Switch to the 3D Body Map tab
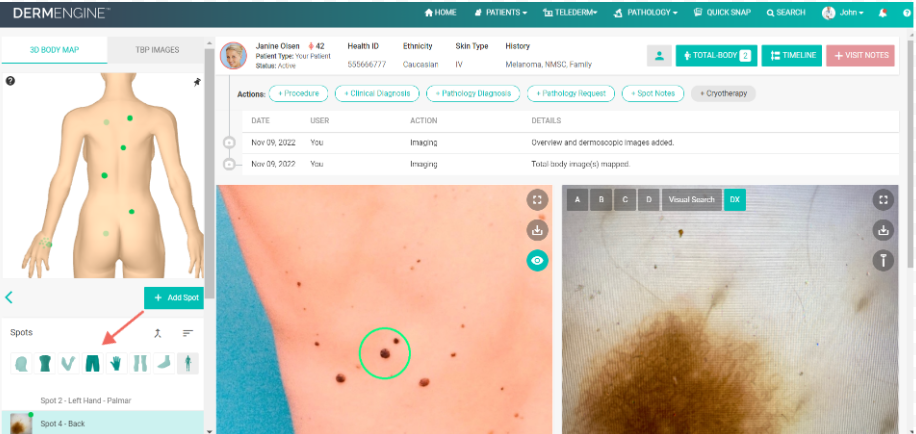The height and width of the screenshot is (434, 916). 54,50
